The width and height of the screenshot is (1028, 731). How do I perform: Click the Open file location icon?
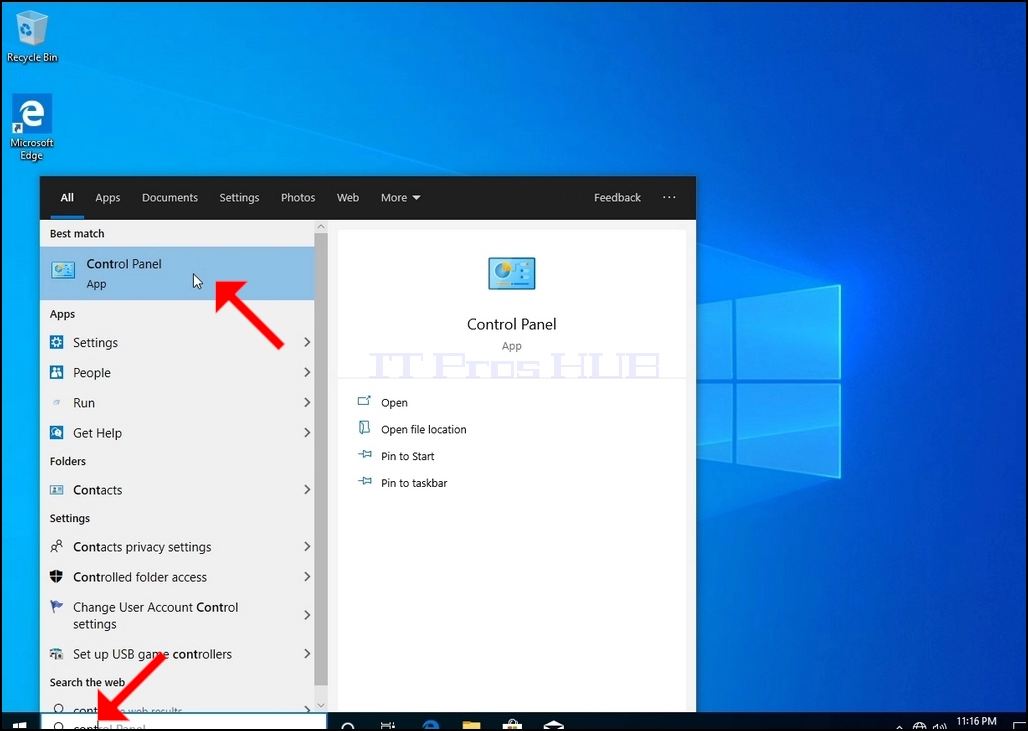(x=364, y=427)
